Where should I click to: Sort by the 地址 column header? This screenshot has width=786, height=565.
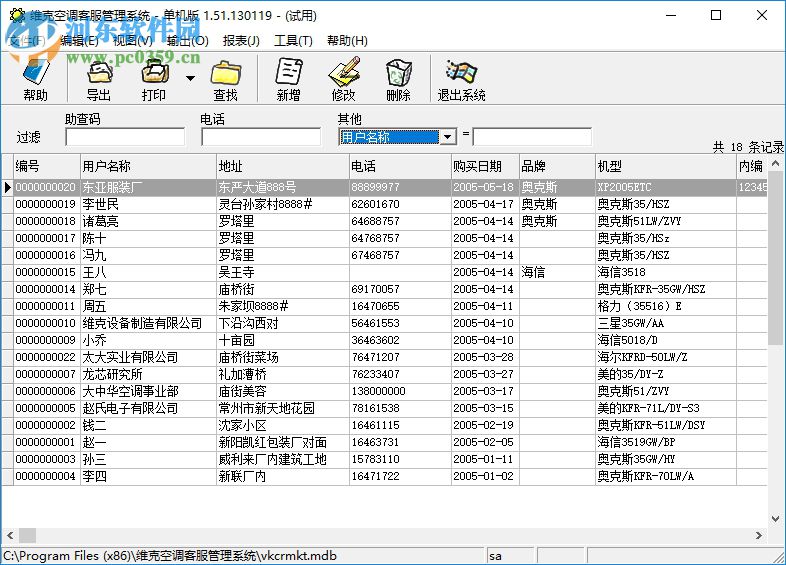(x=283, y=166)
